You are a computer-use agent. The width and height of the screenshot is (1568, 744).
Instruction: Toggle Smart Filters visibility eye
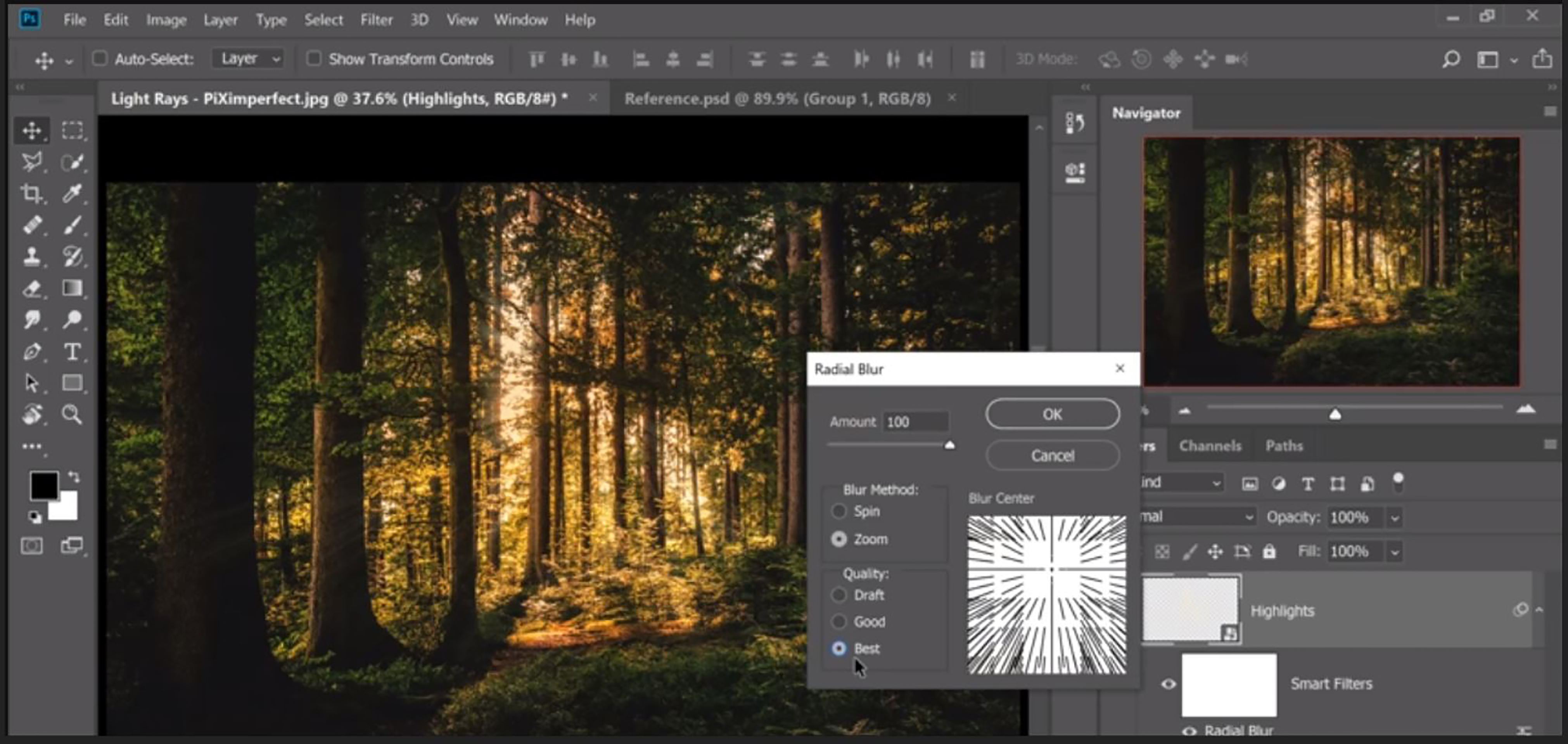pos(1168,684)
